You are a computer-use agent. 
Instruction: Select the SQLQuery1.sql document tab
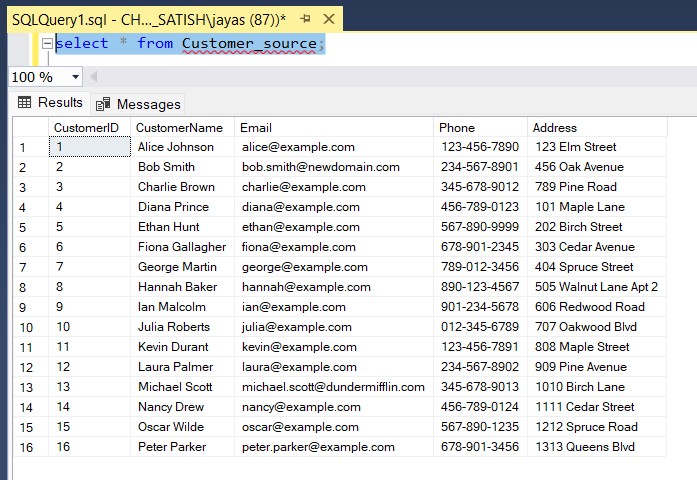coord(175,20)
